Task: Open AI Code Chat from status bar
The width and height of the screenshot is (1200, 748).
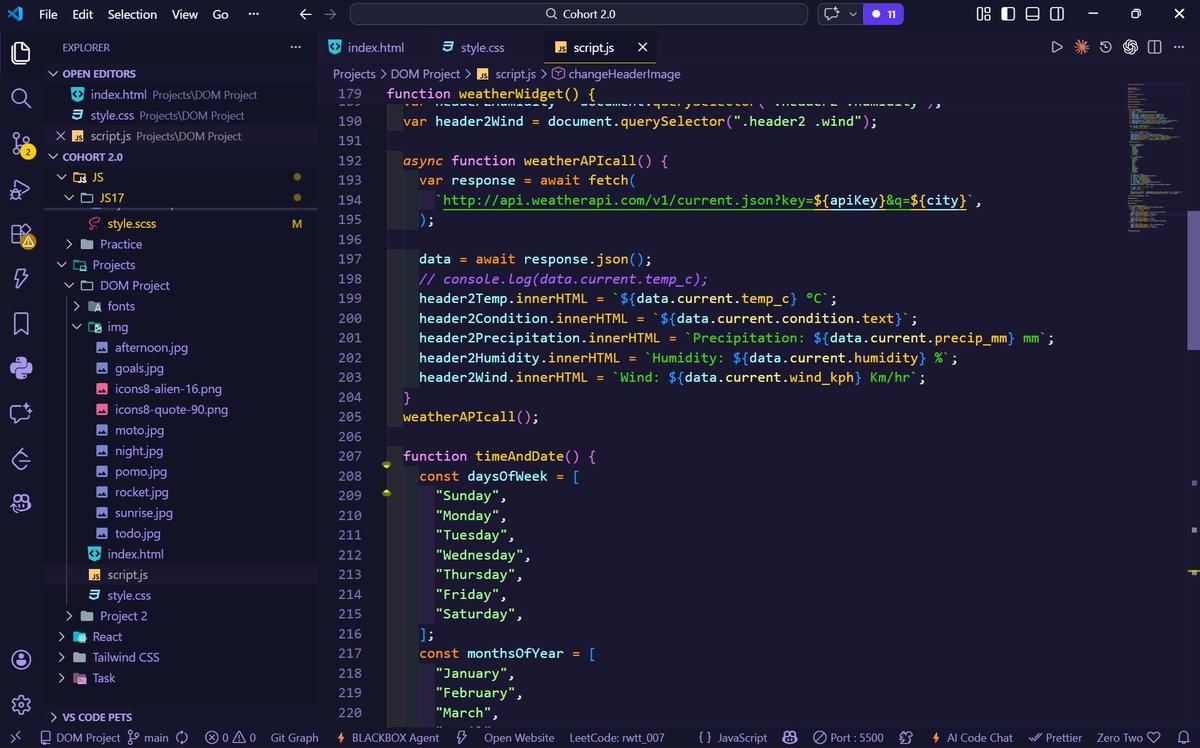Action: coord(970,738)
